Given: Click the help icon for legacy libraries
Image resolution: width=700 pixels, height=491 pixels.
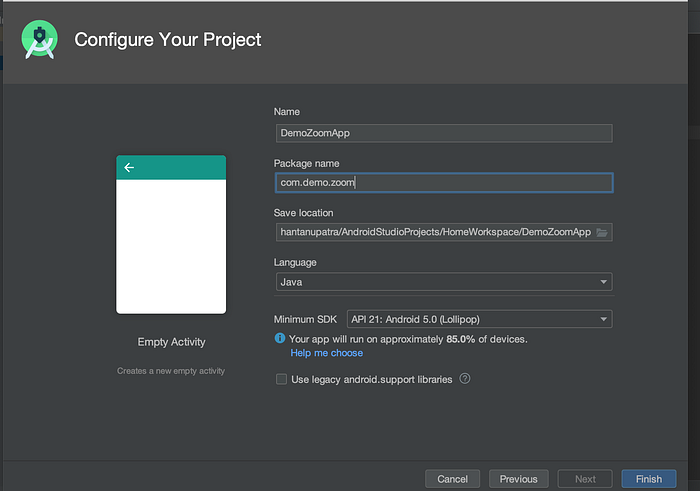Looking at the screenshot, I should pos(465,379).
